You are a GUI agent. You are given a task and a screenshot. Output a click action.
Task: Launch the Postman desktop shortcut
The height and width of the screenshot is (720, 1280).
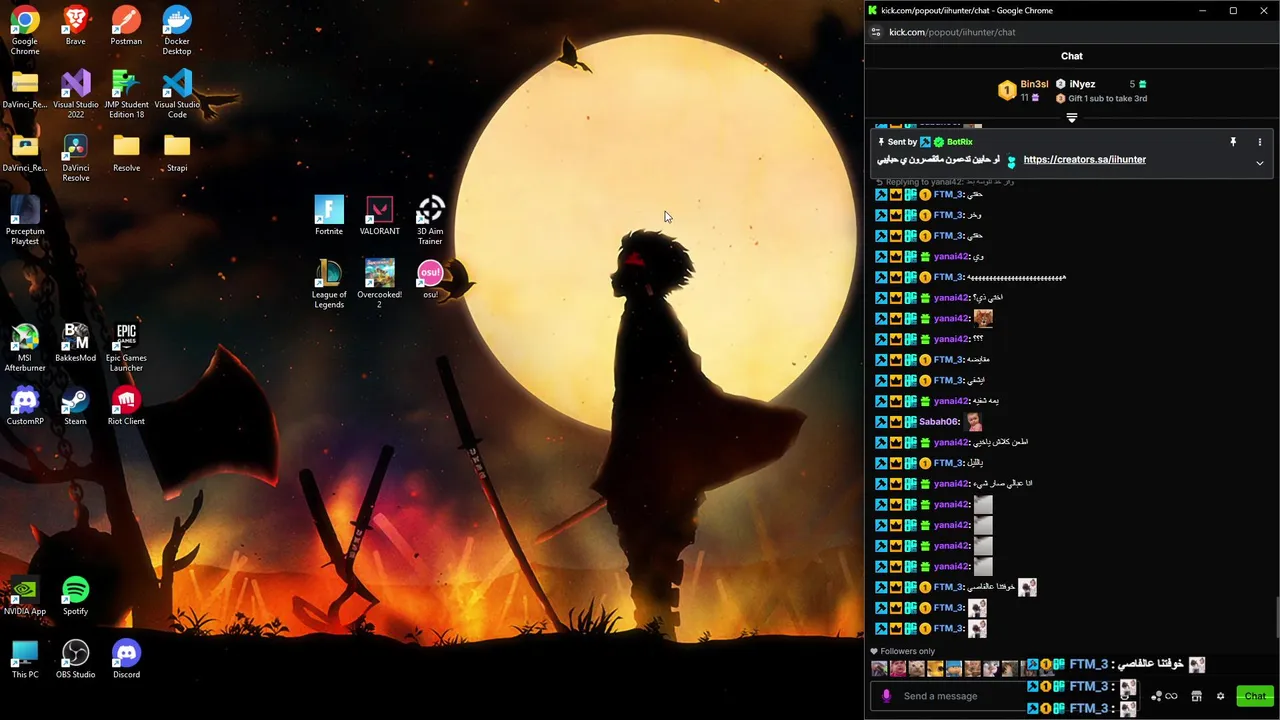[126, 25]
